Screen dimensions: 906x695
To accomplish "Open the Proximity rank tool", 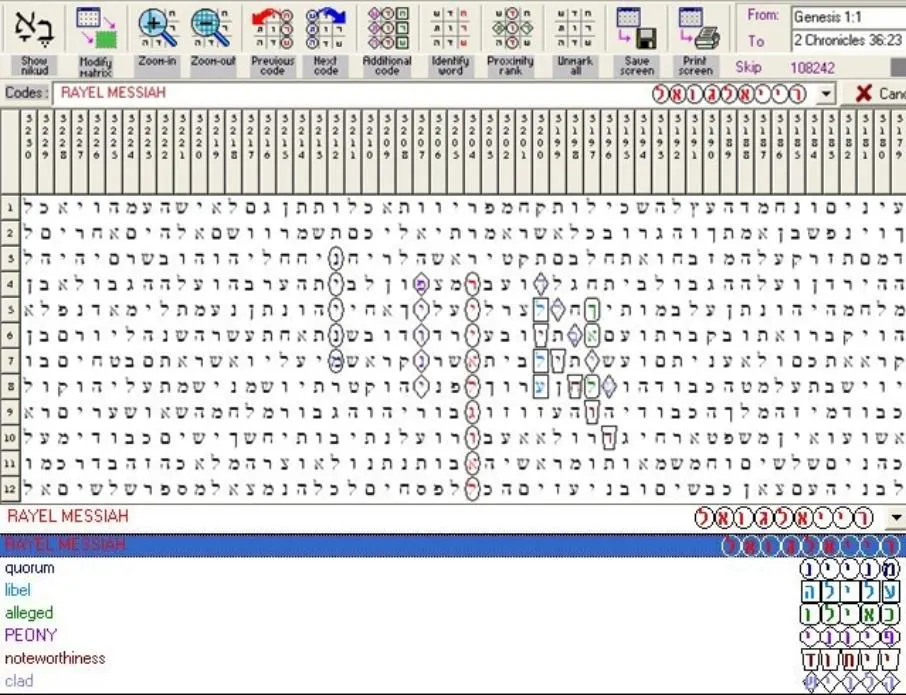I will [x=512, y=28].
